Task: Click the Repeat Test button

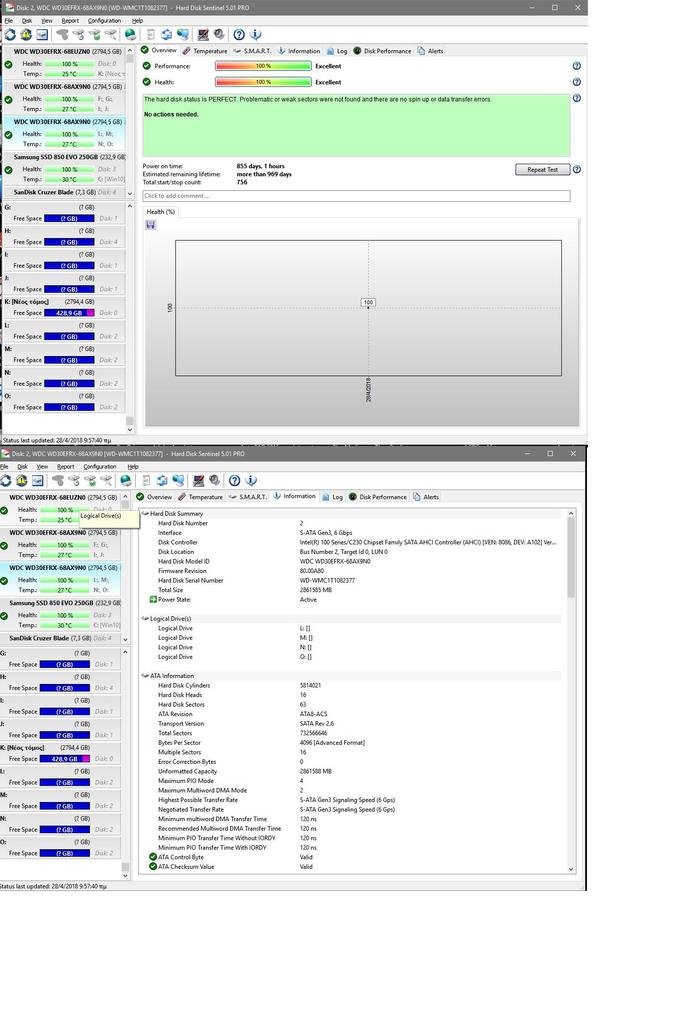Action: pos(542,169)
